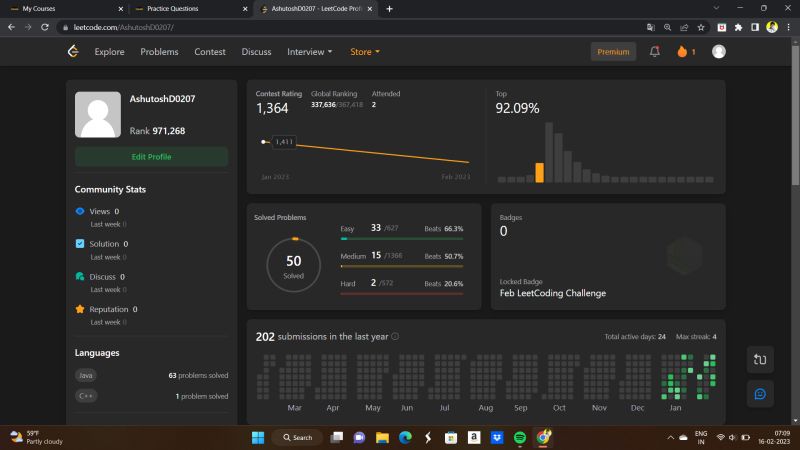Click the 1,411 rating data point
This screenshot has width=800, height=450.
(x=263, y=142)
